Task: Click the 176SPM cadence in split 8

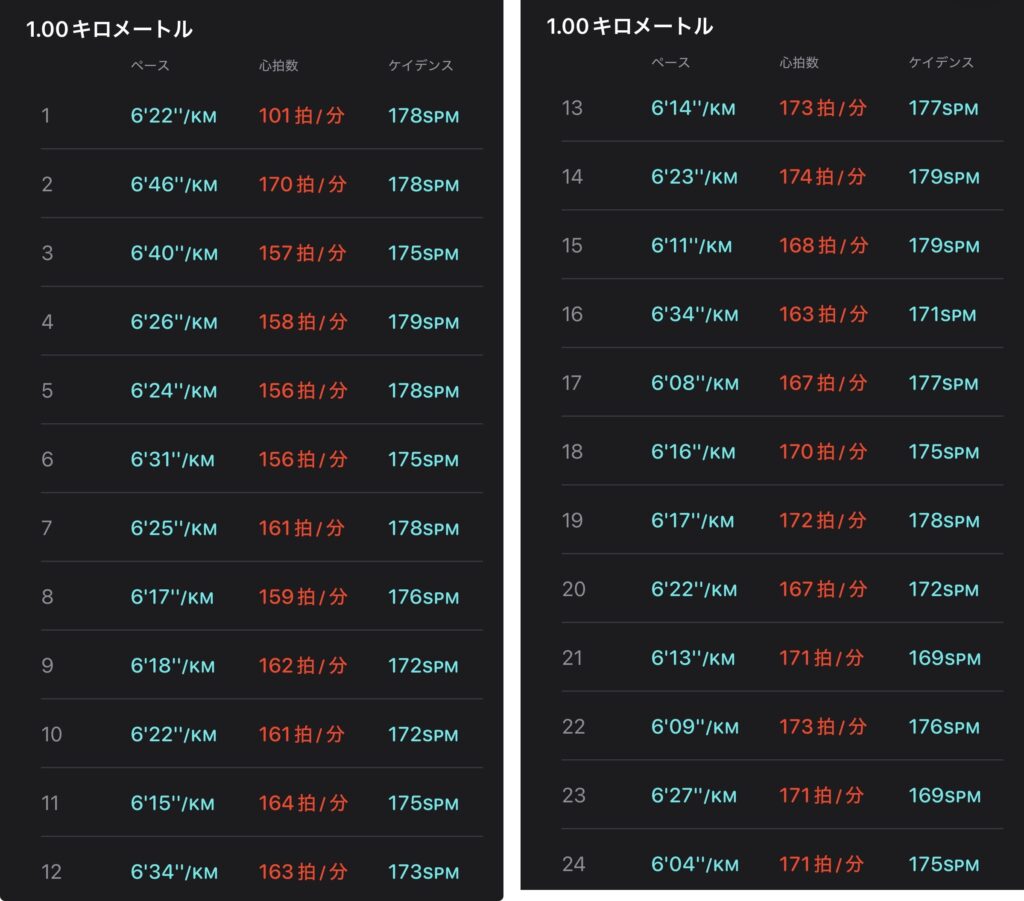Action: pos(423,596)
